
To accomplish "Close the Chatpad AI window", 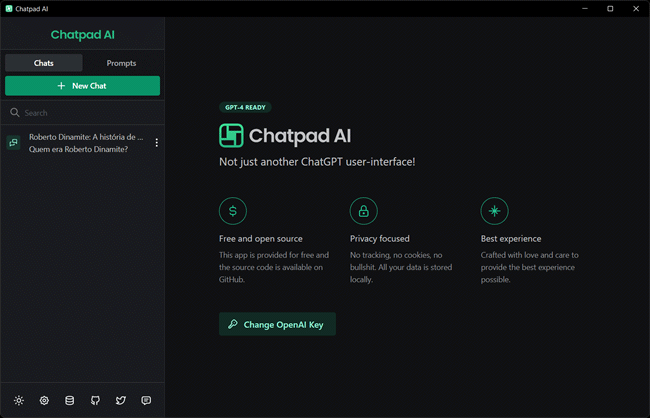I will 636,8.
